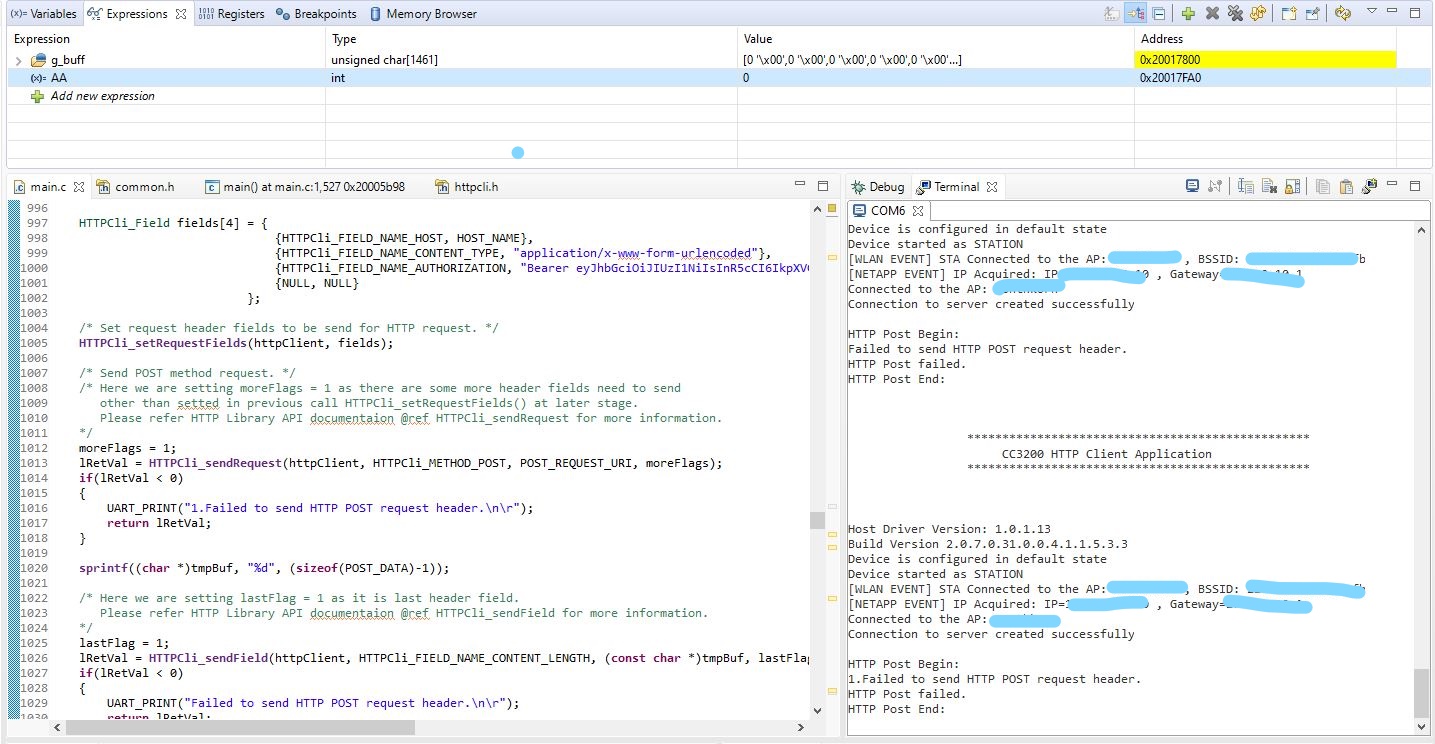The image size is (1435, 744).
Task: Switch to the Variables tab
Action: 43,14
